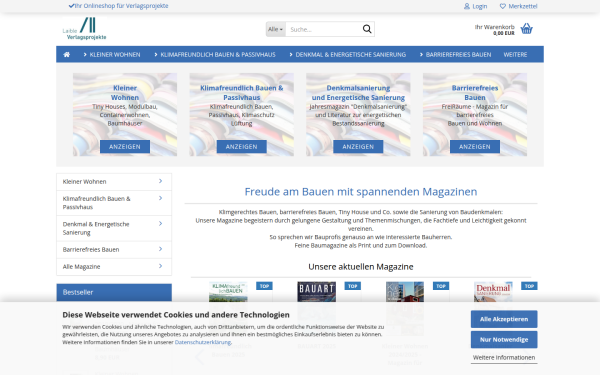600x375 pixels.
Task: Click TOP badge on Denkmal magazine
Action: coord(529,286)
